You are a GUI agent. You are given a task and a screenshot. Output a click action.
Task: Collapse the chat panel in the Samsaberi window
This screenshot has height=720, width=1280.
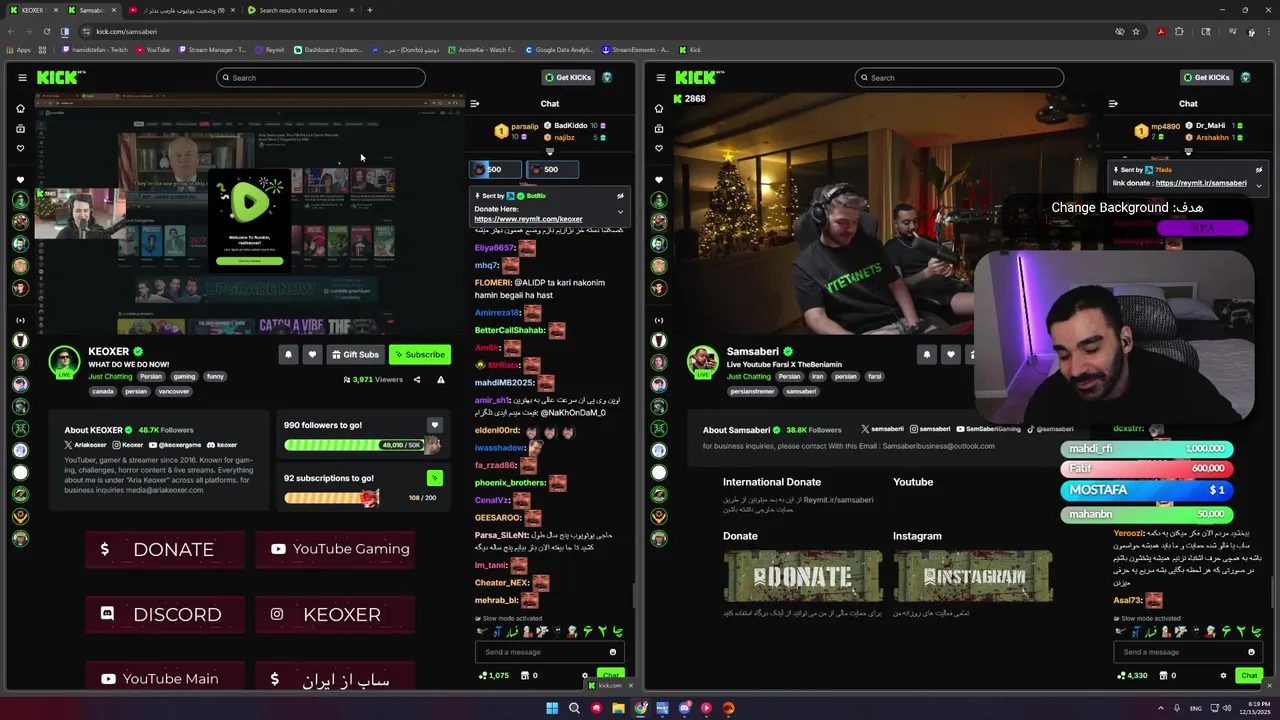(x=1113, y=103)
